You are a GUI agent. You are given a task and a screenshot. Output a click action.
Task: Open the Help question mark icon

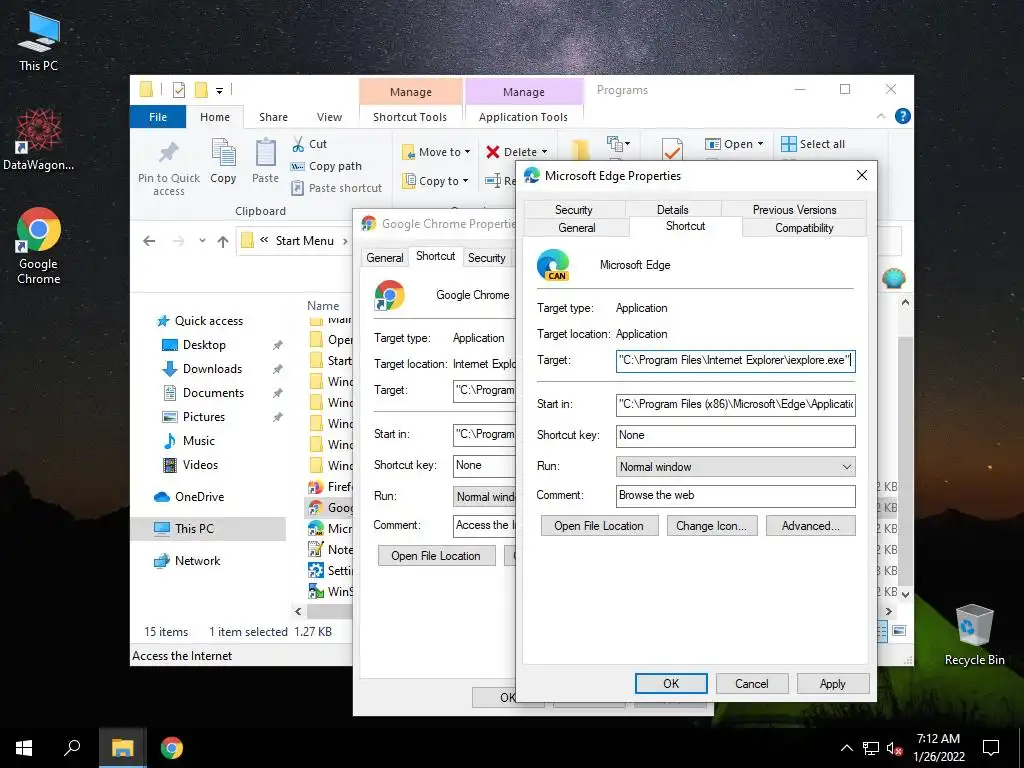coord(903,116)
